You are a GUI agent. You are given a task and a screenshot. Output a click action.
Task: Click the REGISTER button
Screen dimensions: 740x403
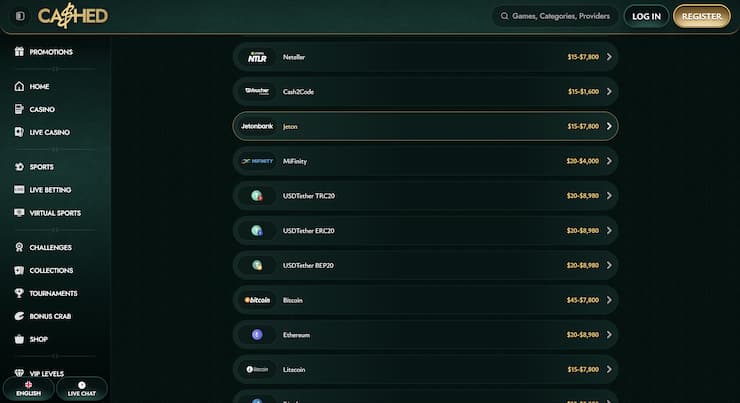tap(701, 16)
